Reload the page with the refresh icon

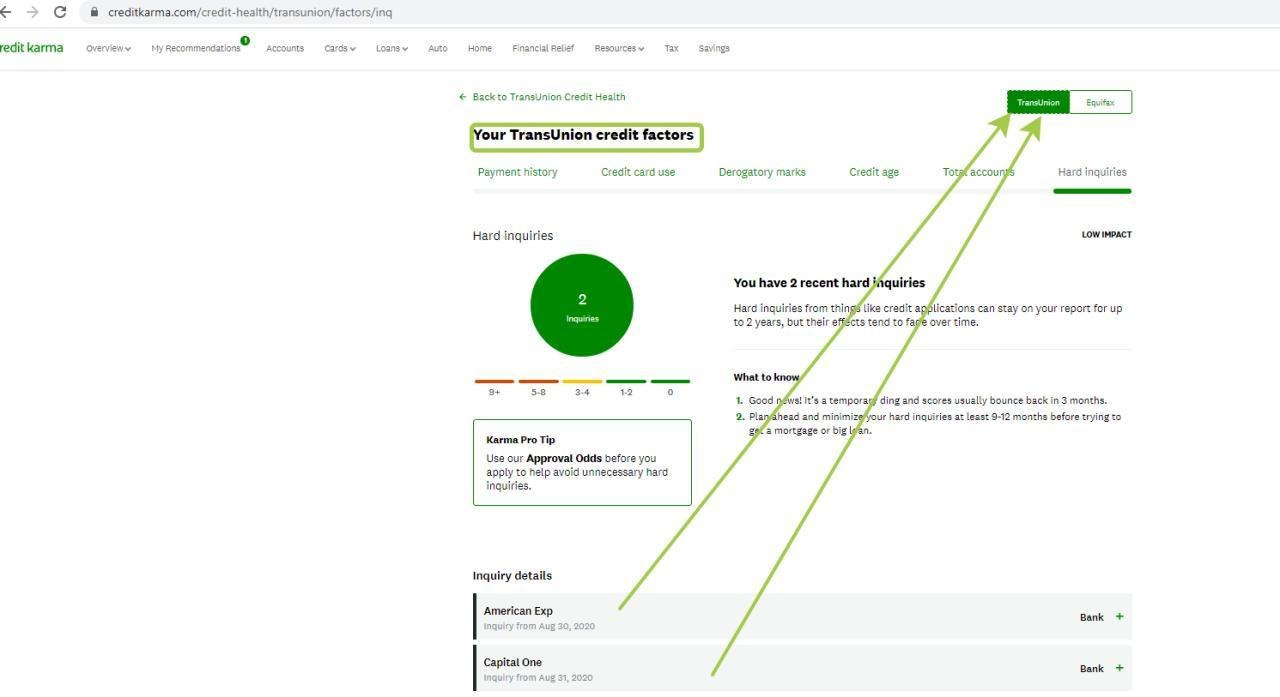click(x=60, y=12)
